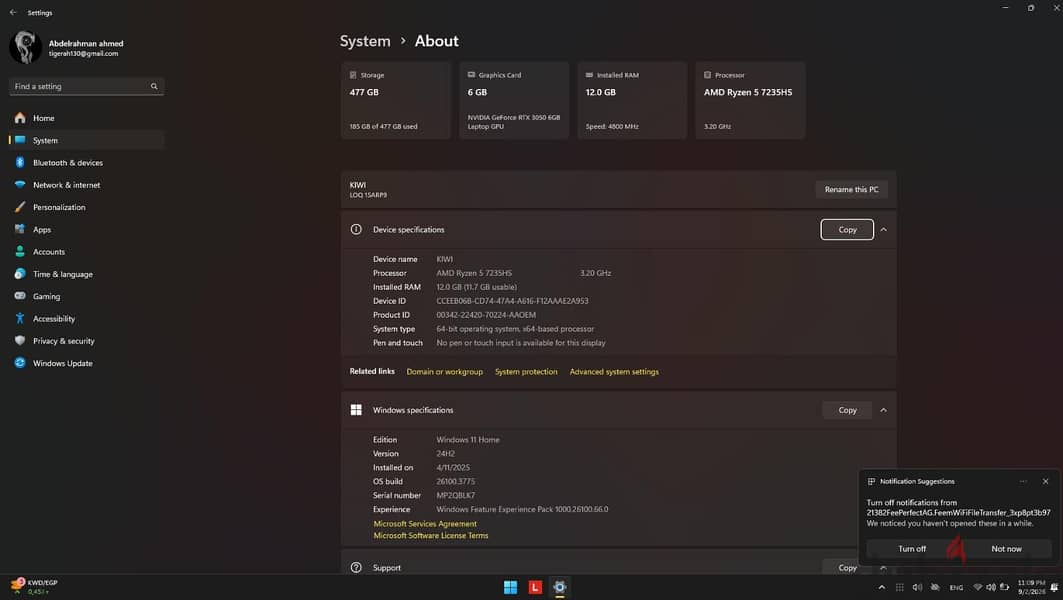Click Turn off in the notification
The width and height of the screenshot is (1063, 600).
point(912,549)
